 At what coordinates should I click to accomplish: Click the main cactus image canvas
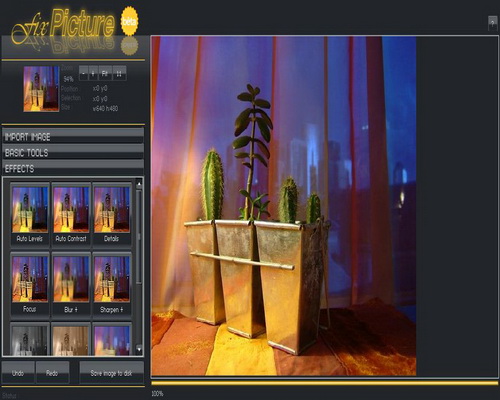[284, 206]
